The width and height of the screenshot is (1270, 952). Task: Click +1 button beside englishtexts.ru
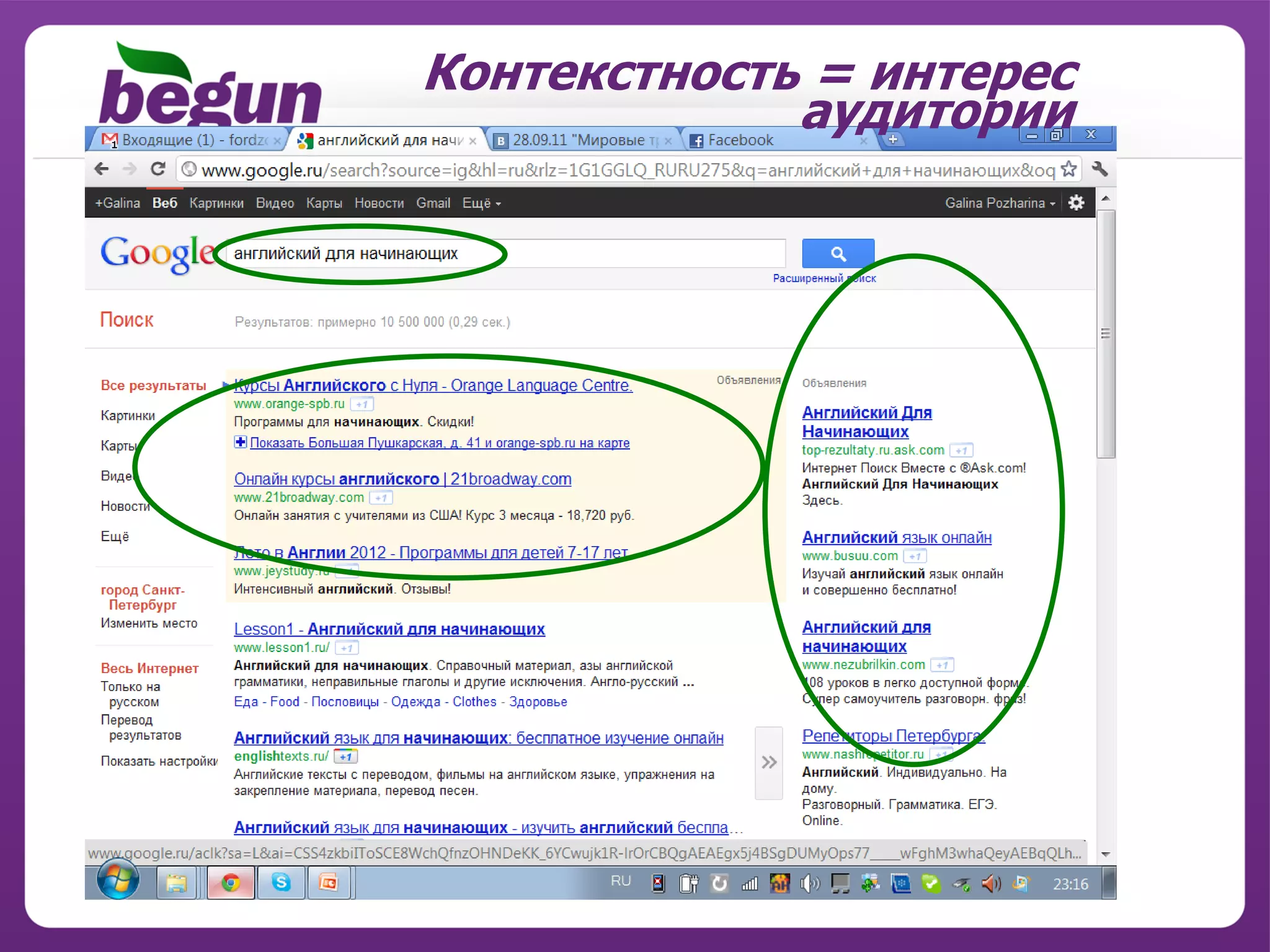345,756
